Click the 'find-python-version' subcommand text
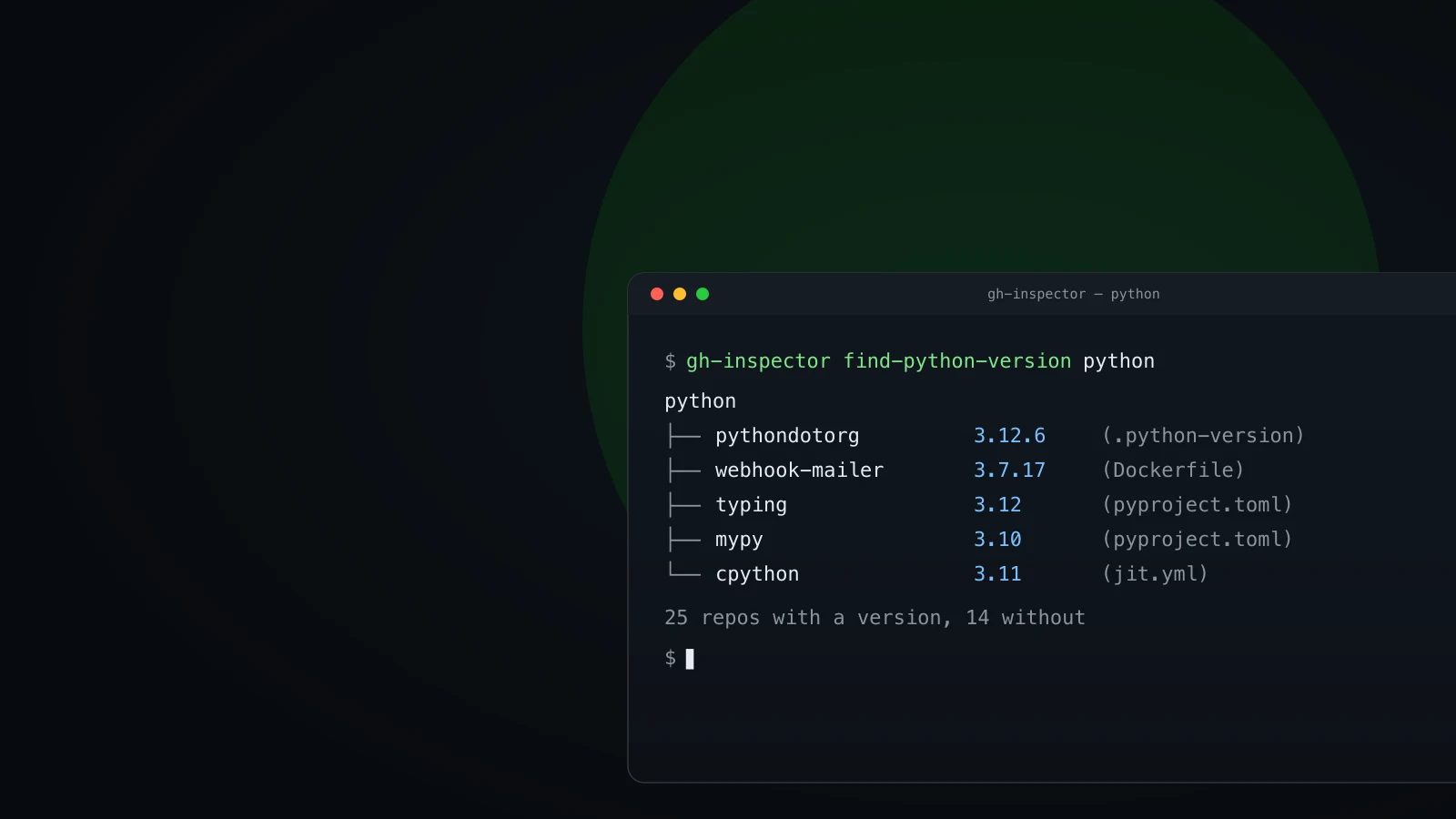 click(957, 361)
